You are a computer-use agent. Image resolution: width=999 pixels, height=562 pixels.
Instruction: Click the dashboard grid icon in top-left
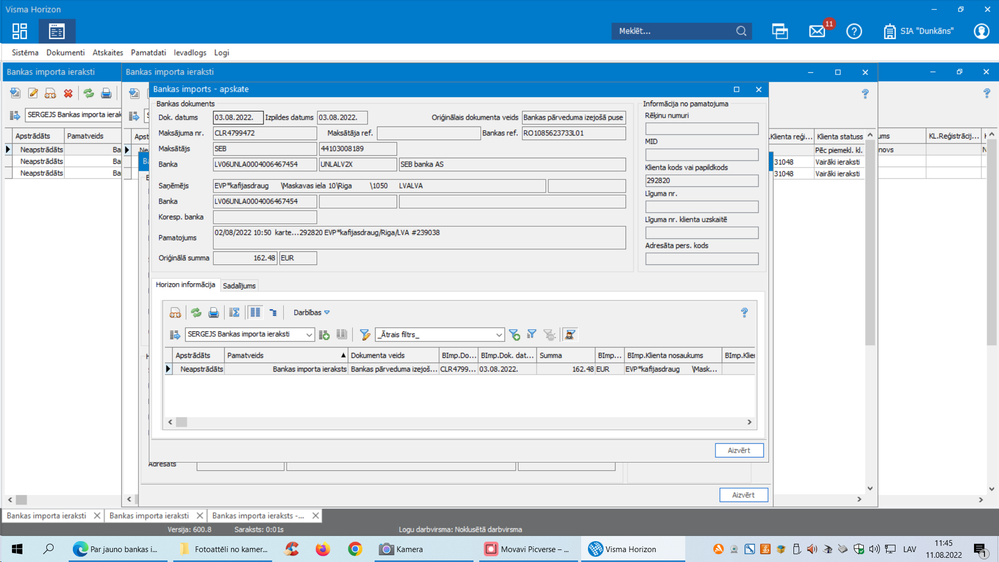(20, 32)
